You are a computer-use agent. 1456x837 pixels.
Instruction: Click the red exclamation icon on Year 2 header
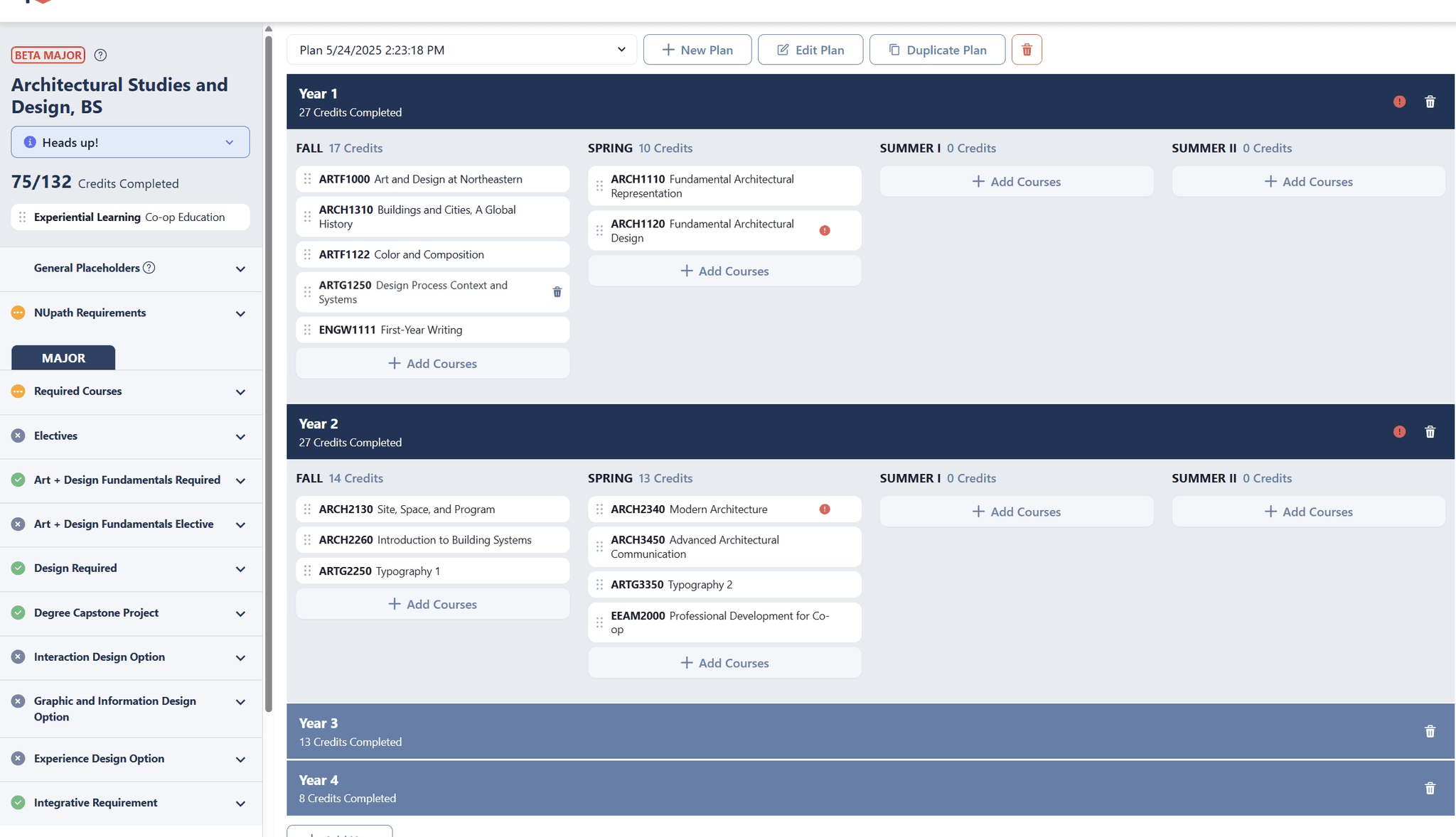point(1399,431)
